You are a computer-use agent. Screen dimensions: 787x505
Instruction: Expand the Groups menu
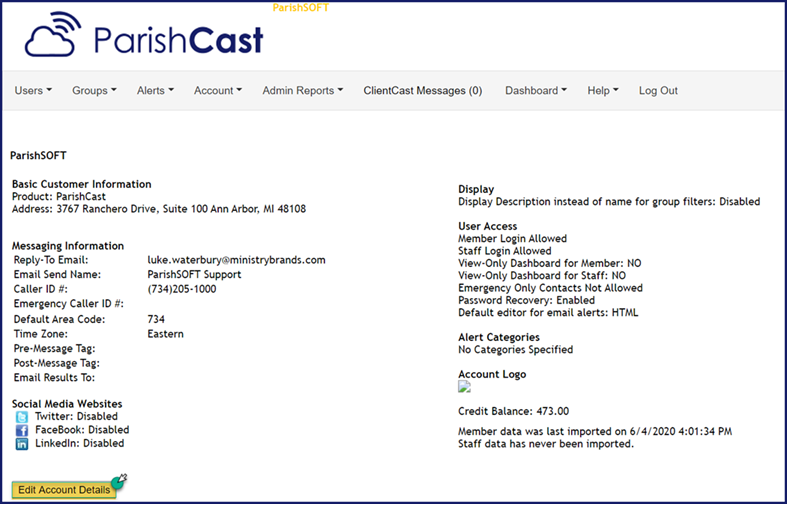tap(94, 90)
